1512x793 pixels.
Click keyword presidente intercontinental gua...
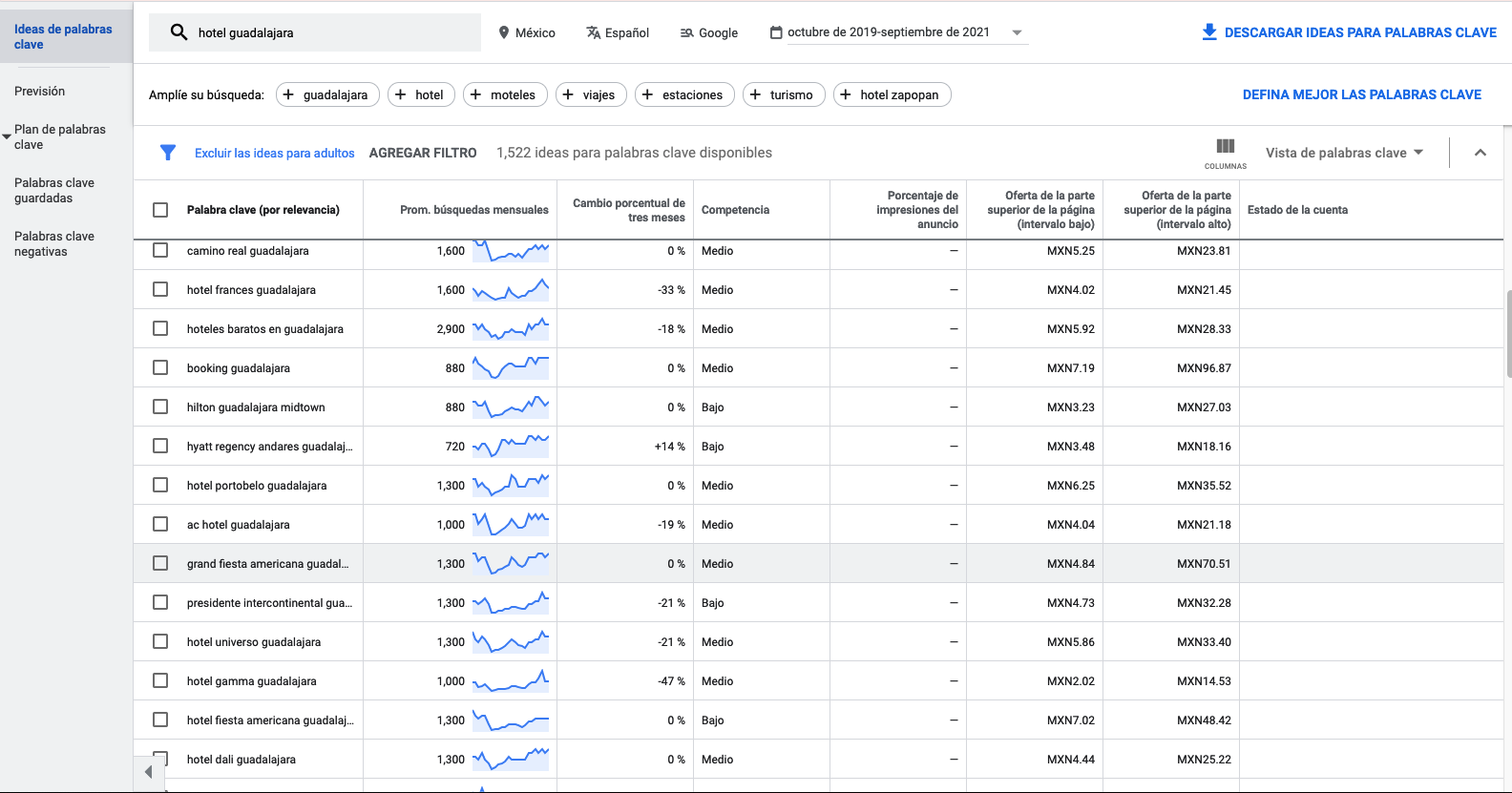(269, 602)
